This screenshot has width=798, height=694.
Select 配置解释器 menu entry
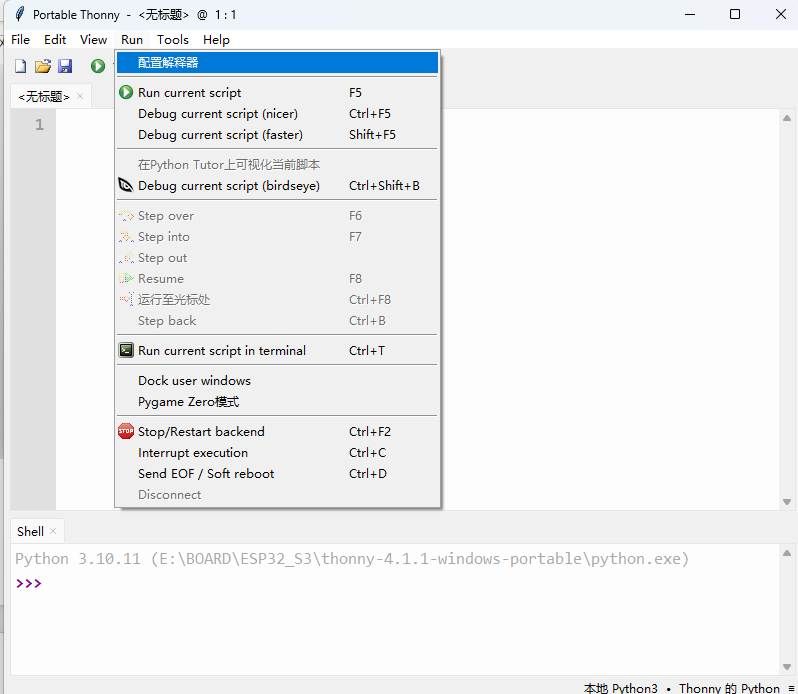pyautogui.click(x=277, y=63)
